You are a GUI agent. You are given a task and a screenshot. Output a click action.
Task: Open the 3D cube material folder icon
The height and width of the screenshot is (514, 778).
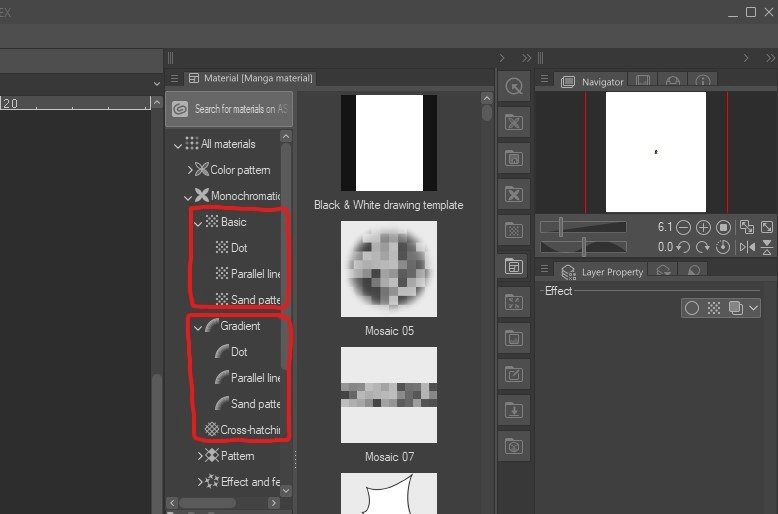click(514, 446)
